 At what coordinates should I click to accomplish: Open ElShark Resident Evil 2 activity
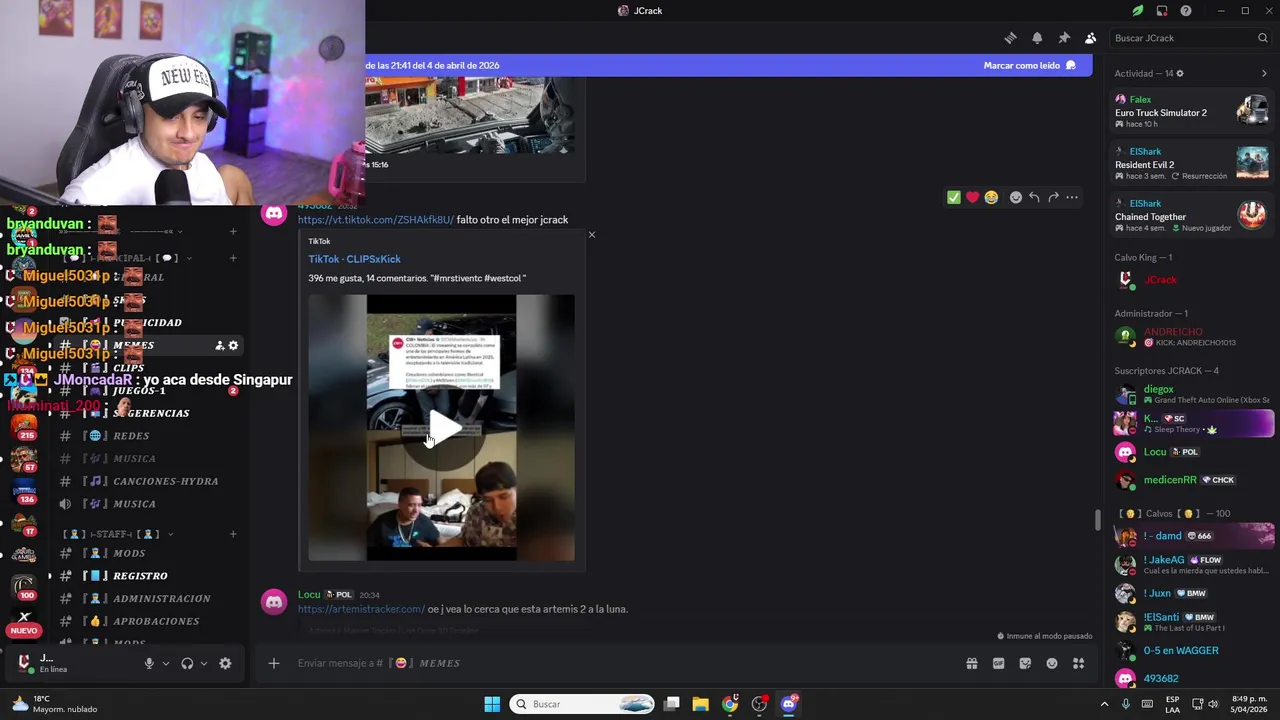coord(1192,163)
